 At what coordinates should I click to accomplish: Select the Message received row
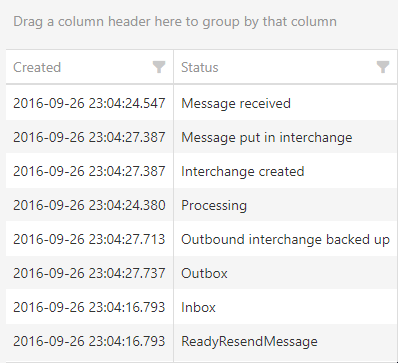point(202,103)
